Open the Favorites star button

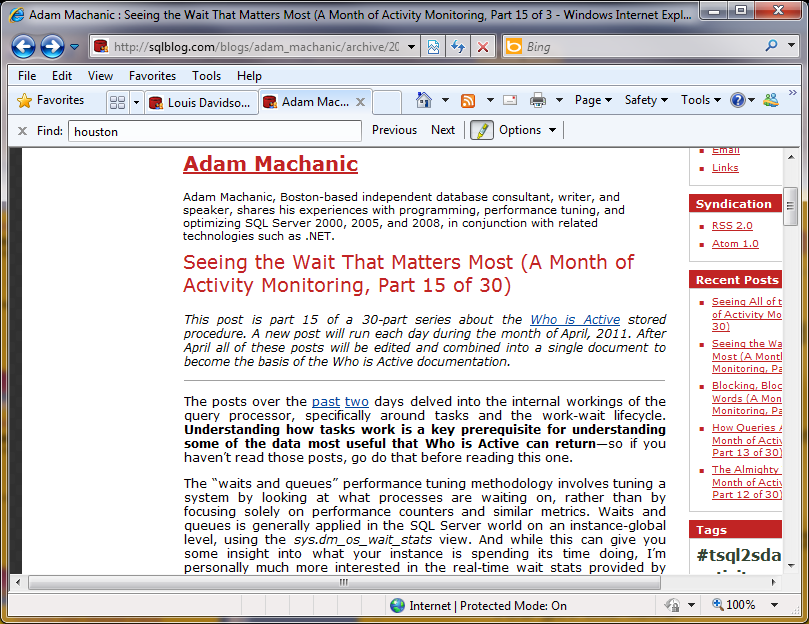pyautogui.click(x=51, y=100)
